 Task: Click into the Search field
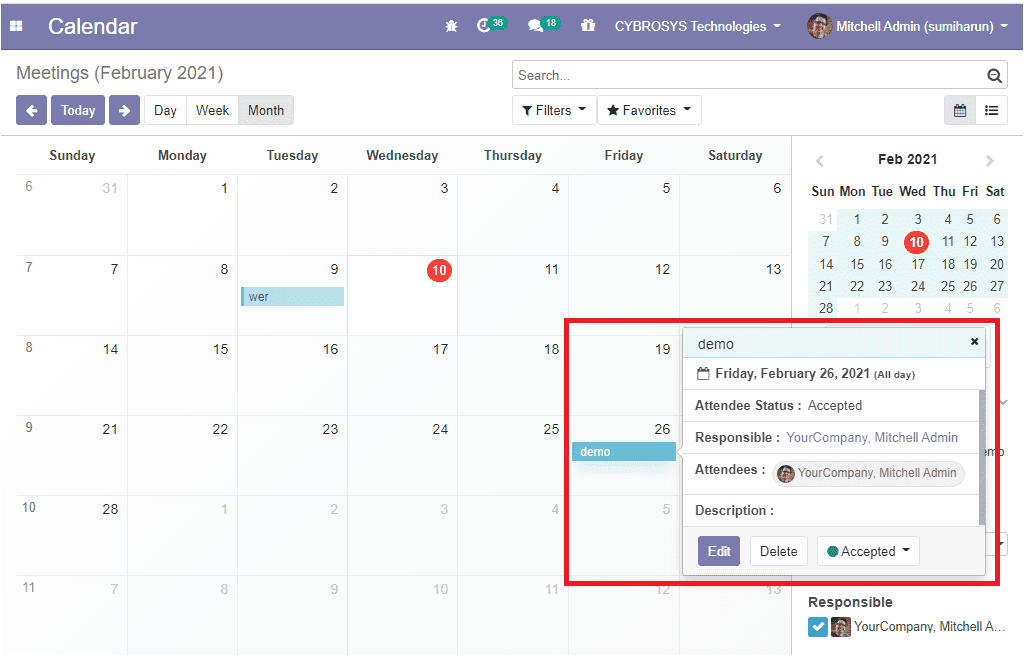coord(751,76)
